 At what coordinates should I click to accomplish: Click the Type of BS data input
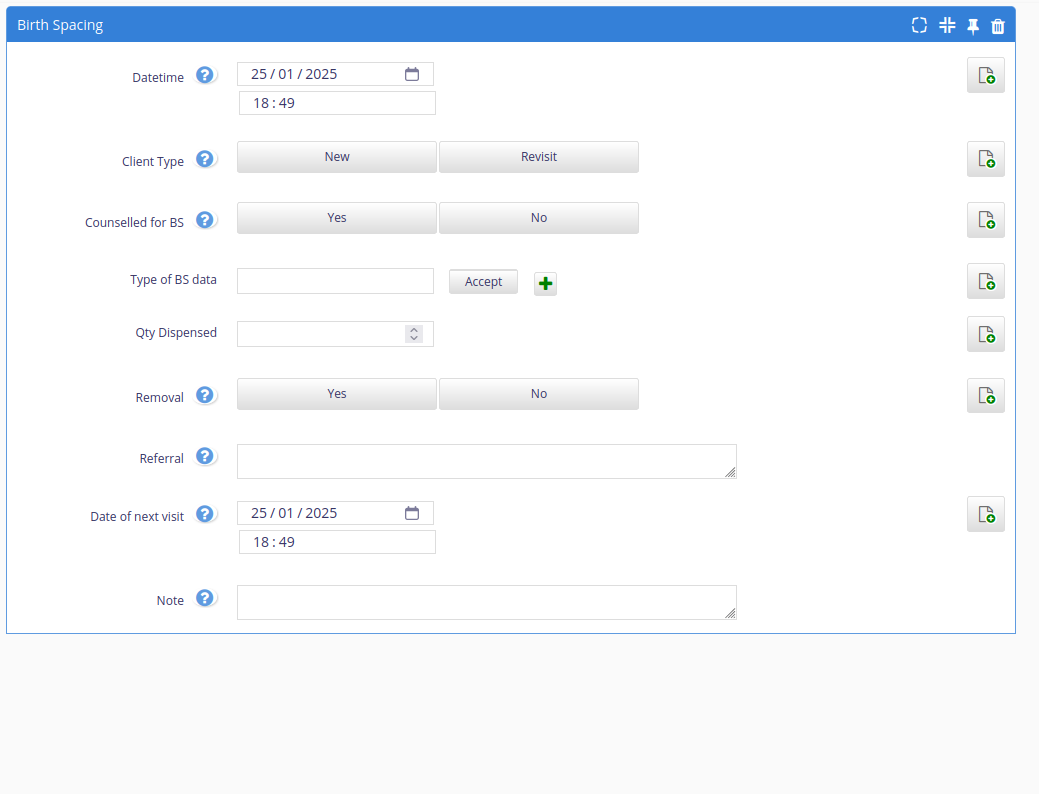pyautogui.click(x=335, y=281)
